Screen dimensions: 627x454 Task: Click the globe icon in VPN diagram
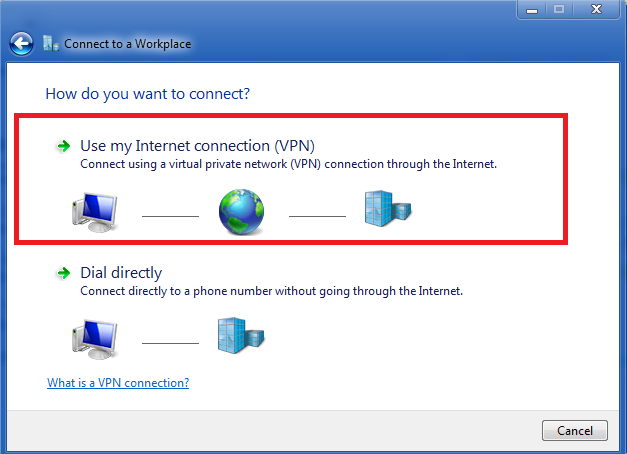[x=241, y=212]
